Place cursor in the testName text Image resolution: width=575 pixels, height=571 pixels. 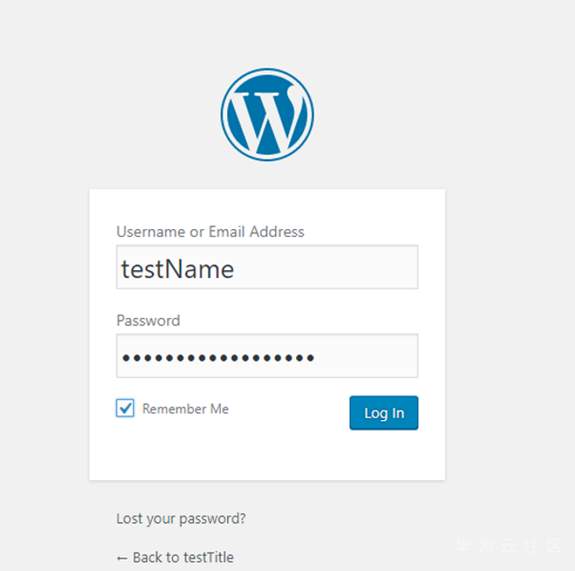(x=177, y=269)
